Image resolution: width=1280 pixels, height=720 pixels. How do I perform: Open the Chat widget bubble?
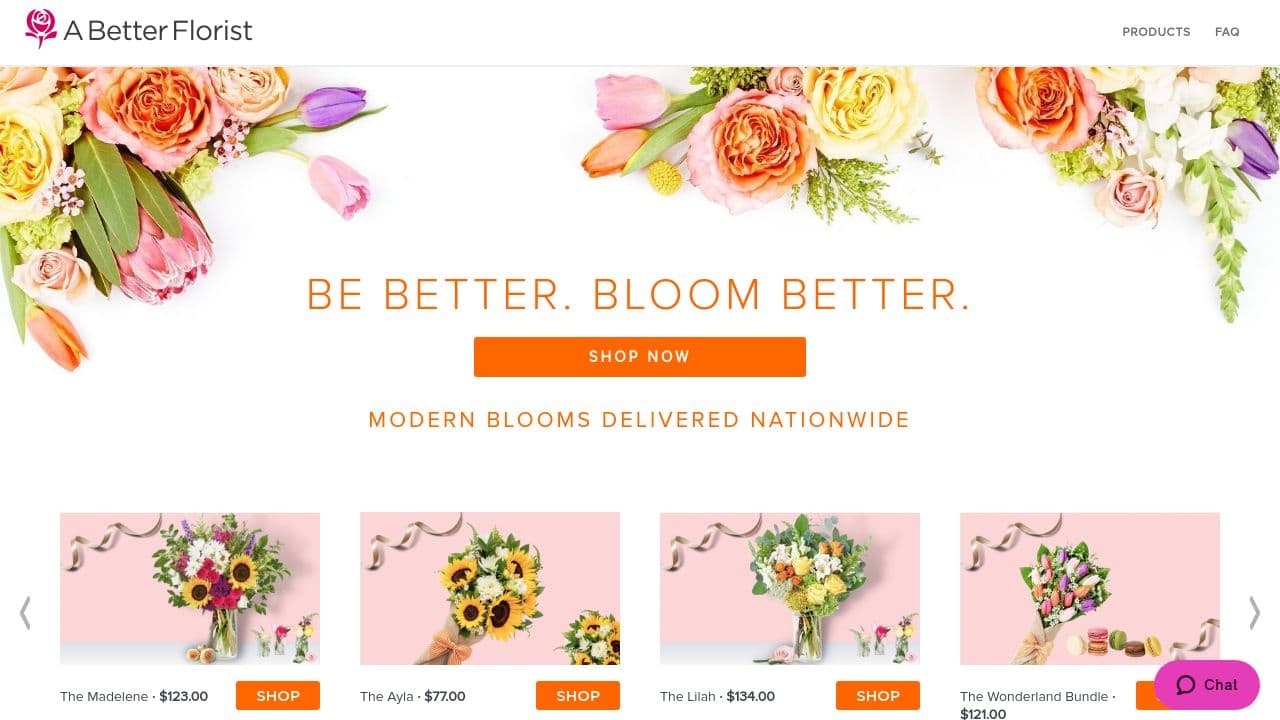1206,685
